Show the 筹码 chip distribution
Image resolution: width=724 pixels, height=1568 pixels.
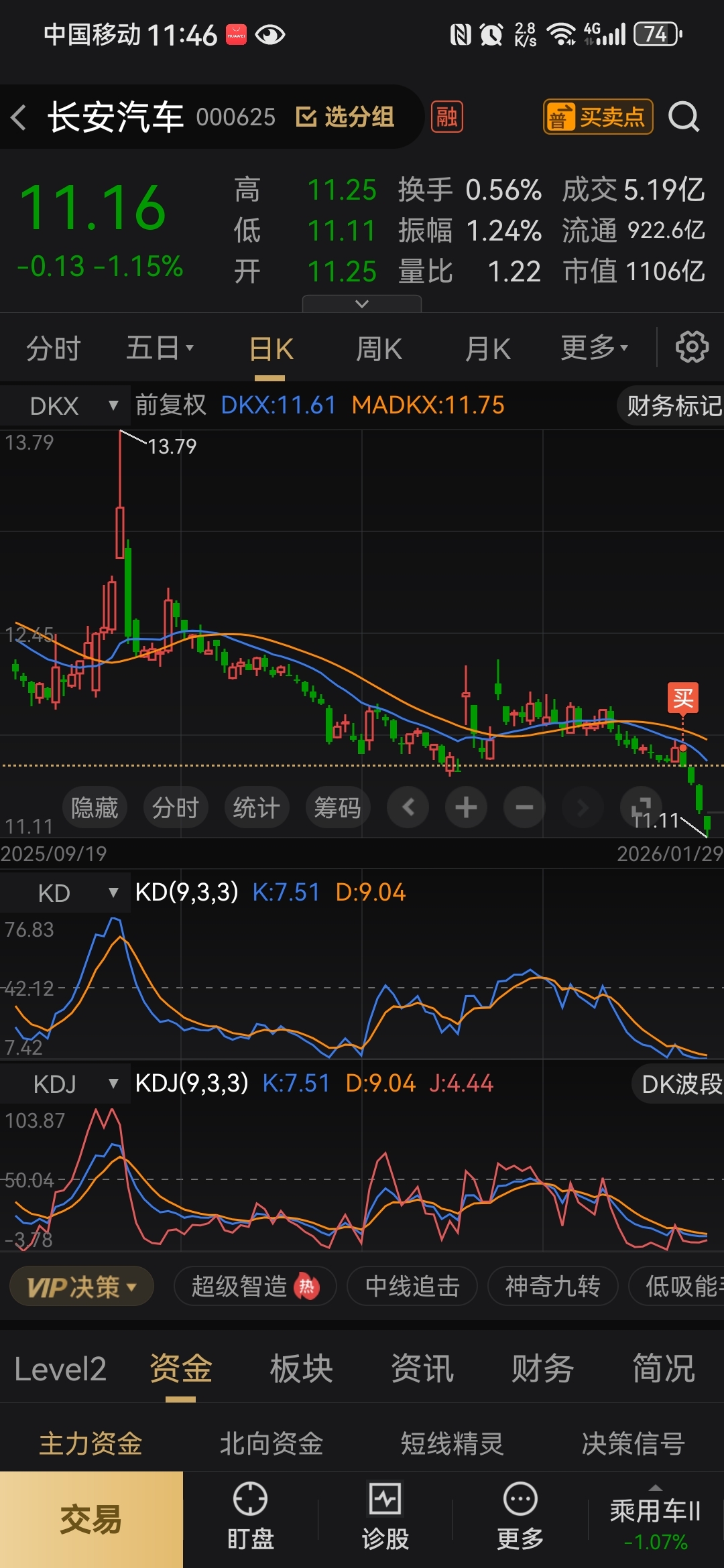[x=338, y=807]
